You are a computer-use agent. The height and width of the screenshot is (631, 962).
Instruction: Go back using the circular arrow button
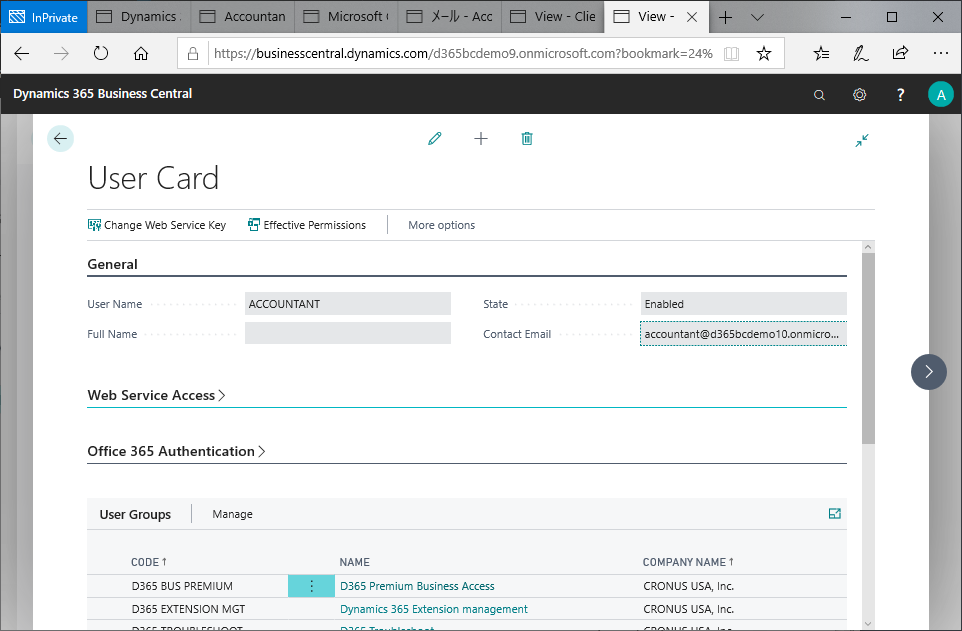[x=60, y=139]
